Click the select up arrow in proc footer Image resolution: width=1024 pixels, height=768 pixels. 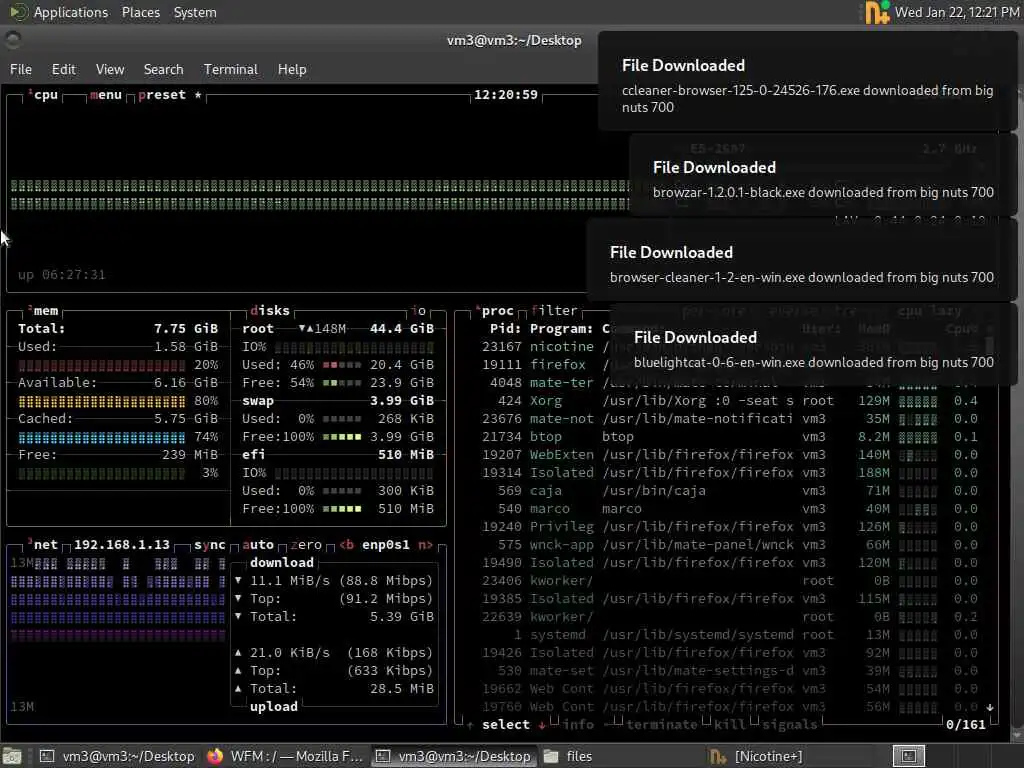pos(470,725)
